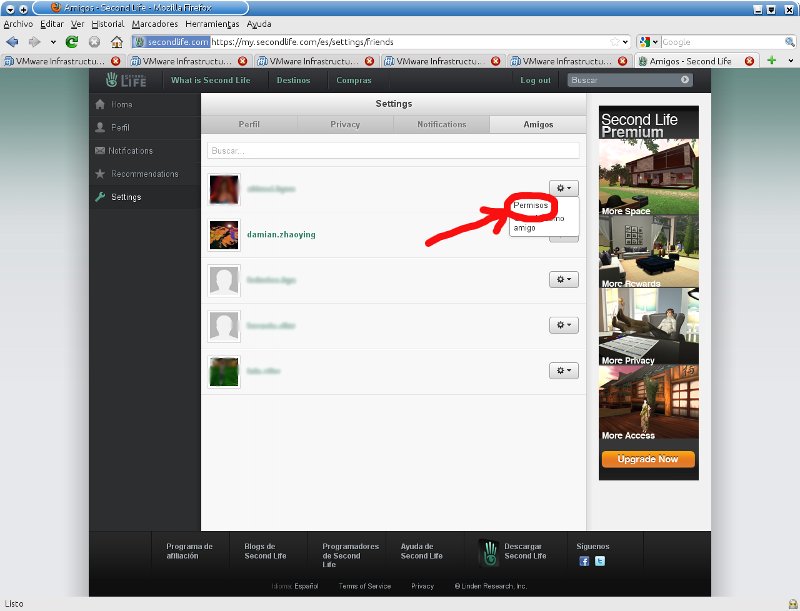This screenshot has width=800, height=611.
Task: Reload the page with the green refresh icon
Action: pos(72,42)
